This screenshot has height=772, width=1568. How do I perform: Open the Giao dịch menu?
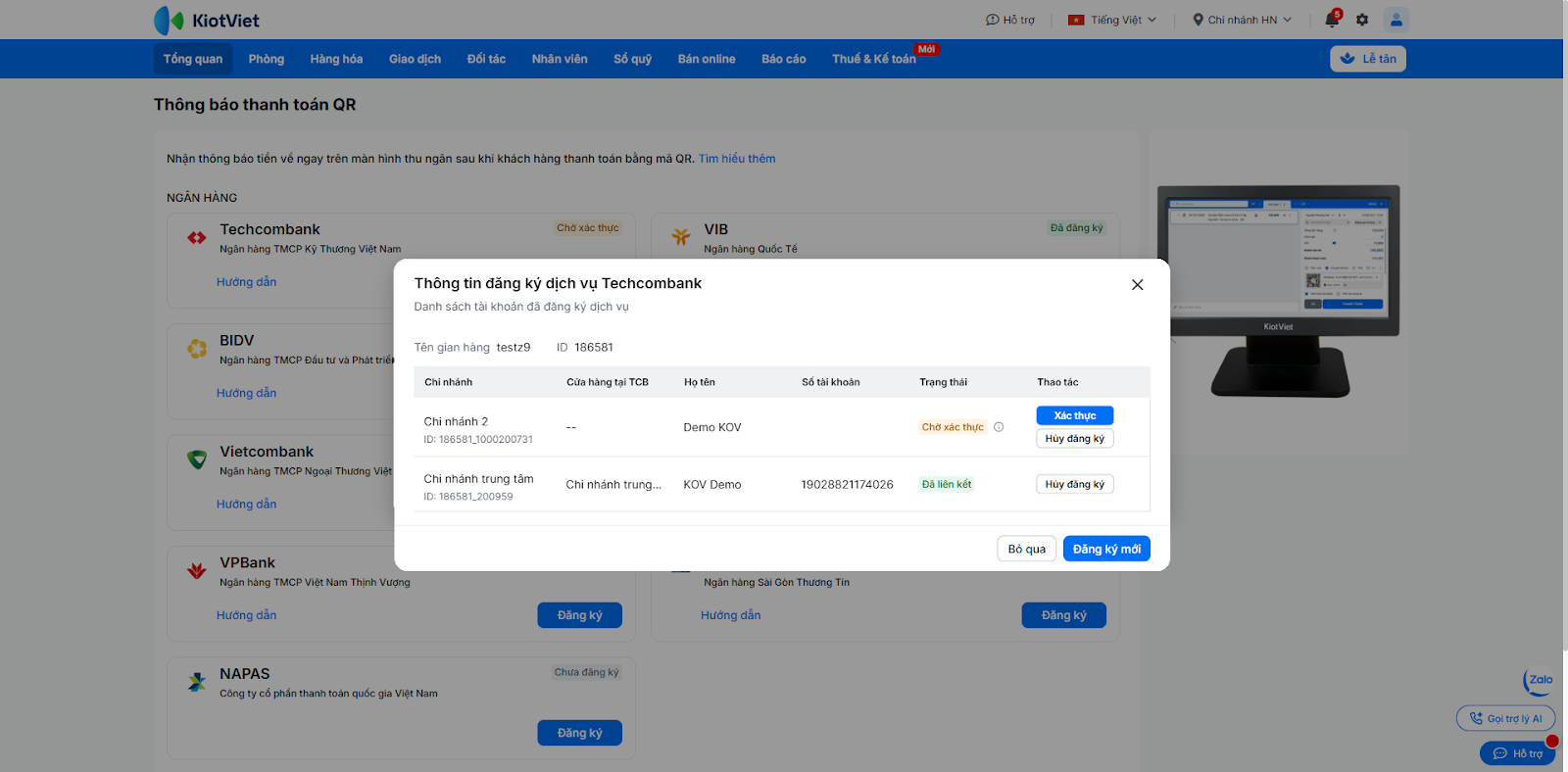click(415, 59)
